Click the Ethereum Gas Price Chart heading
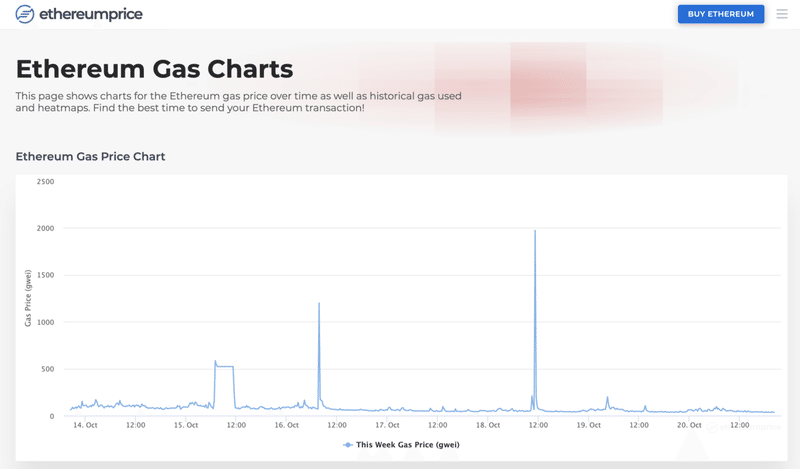Viewport: 800px width, 469px height. coord(90,157)
